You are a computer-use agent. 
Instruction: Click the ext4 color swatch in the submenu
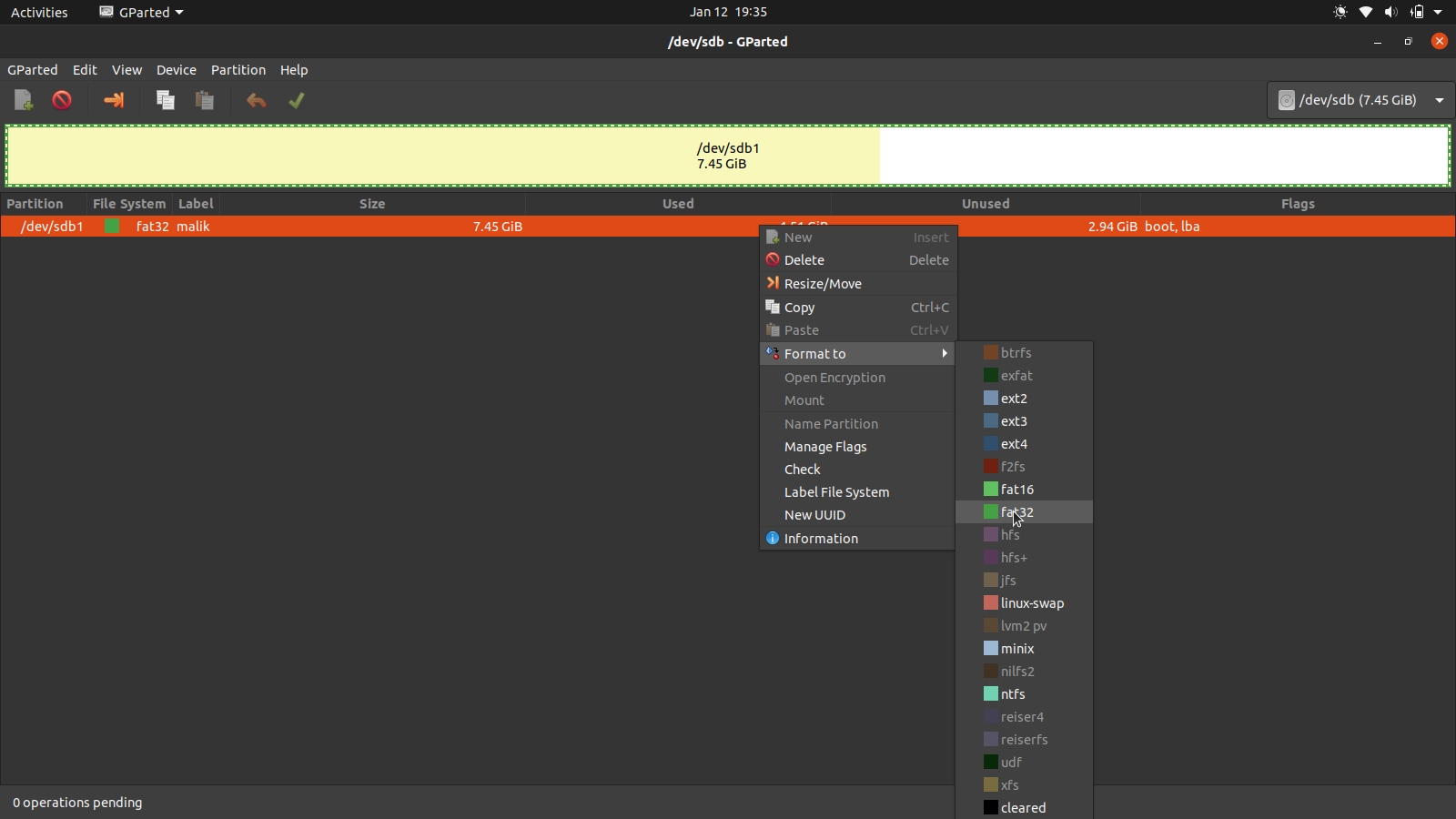991,443
